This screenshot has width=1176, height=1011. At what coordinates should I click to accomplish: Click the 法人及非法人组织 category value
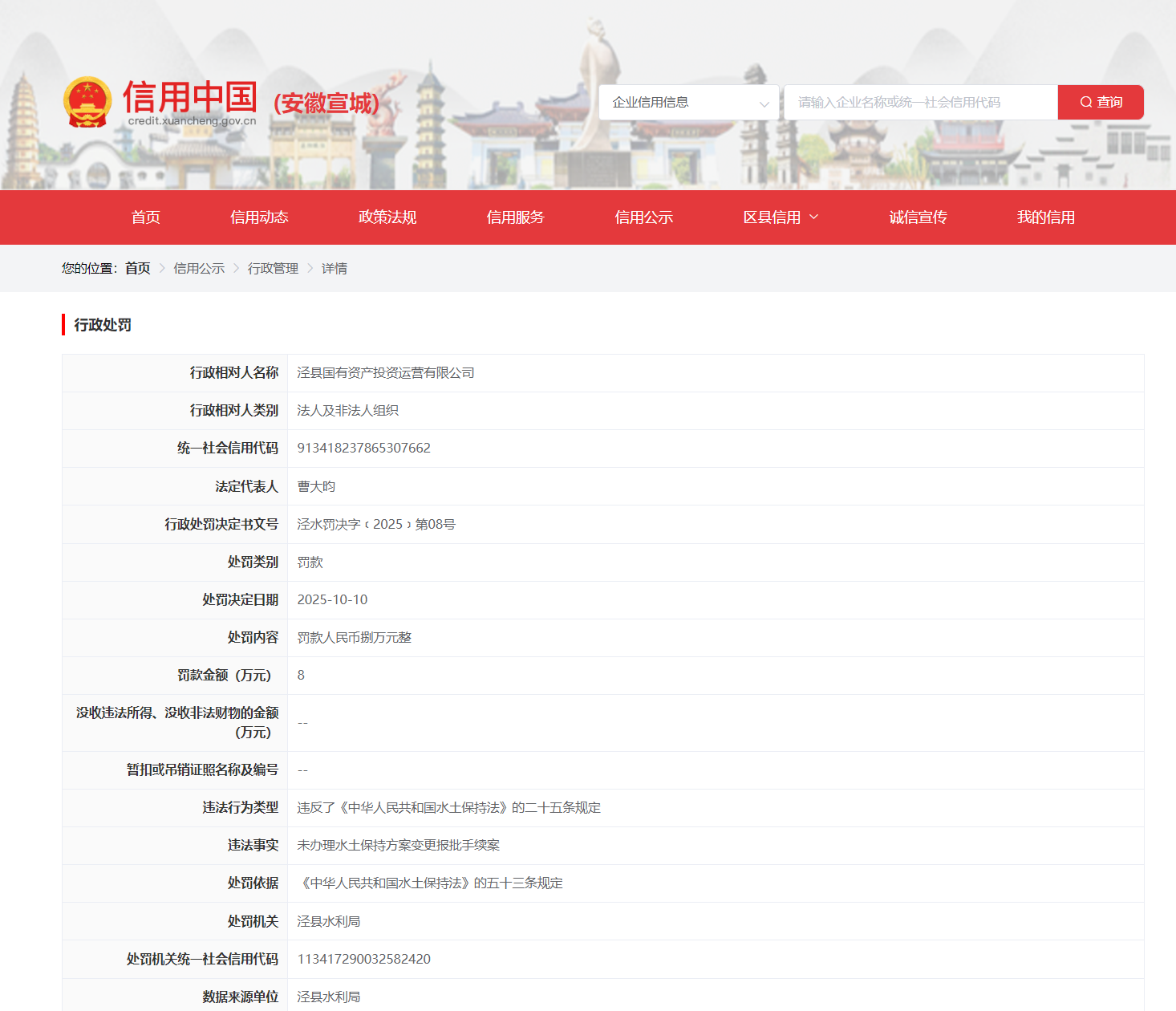[347, 411]
